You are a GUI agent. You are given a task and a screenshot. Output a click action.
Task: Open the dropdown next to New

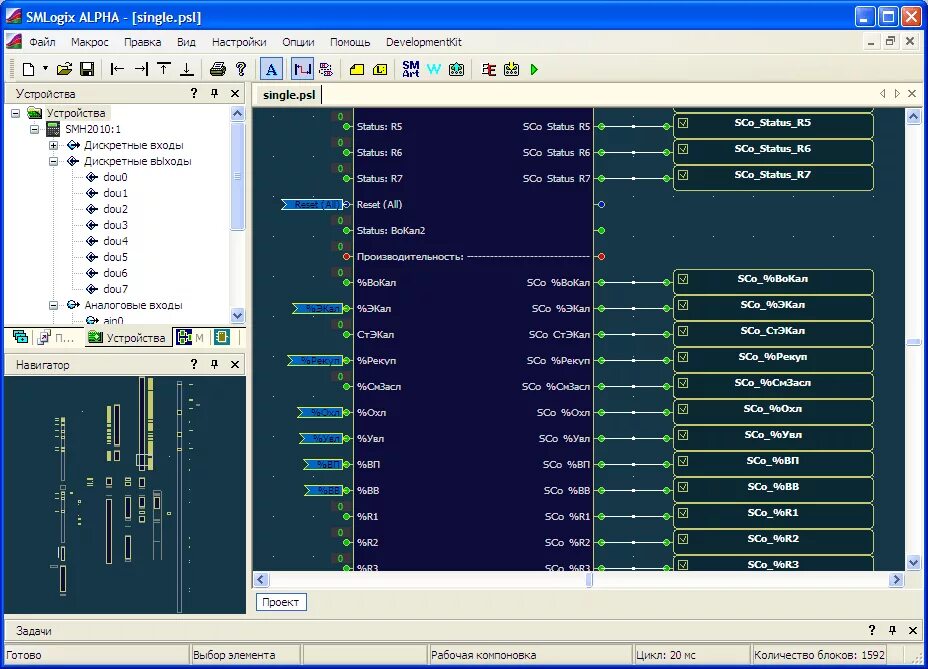point(45,69)
